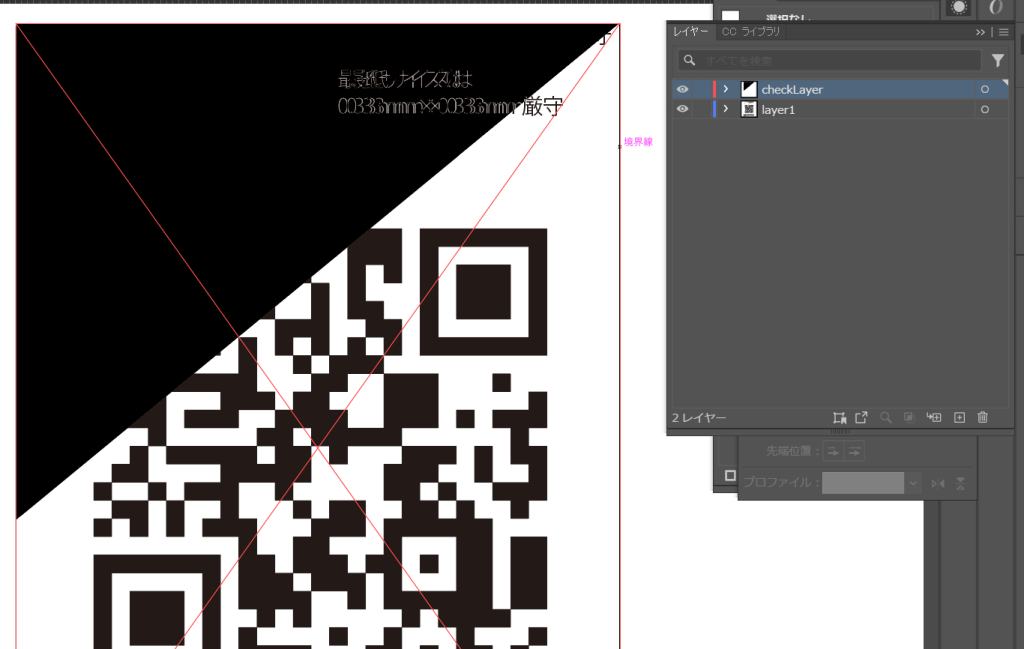The width and height of the screenshot is (1024, 649).
Task: Switch to the CC ライブラリ tab
Action: 750,31
